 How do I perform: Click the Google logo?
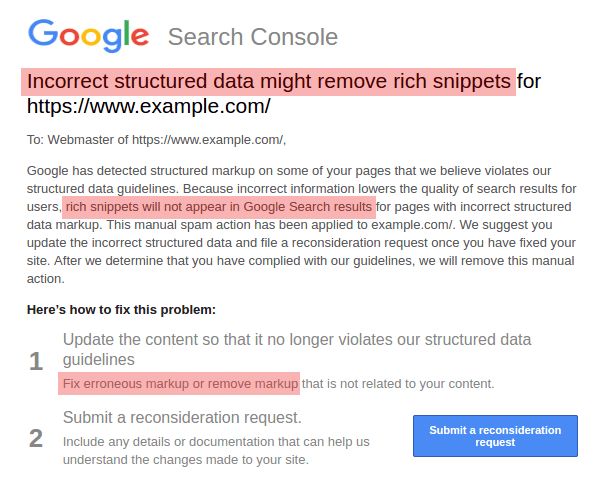[x=89, y=35]
